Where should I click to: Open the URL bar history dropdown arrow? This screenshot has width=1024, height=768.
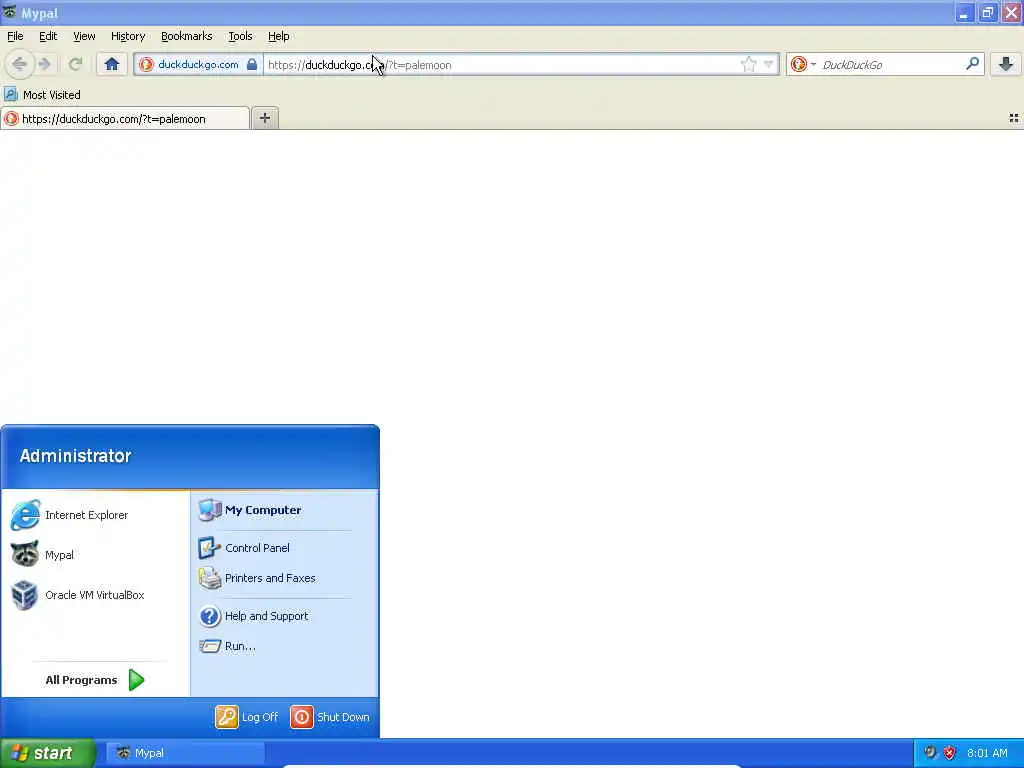tap(769, 64)
